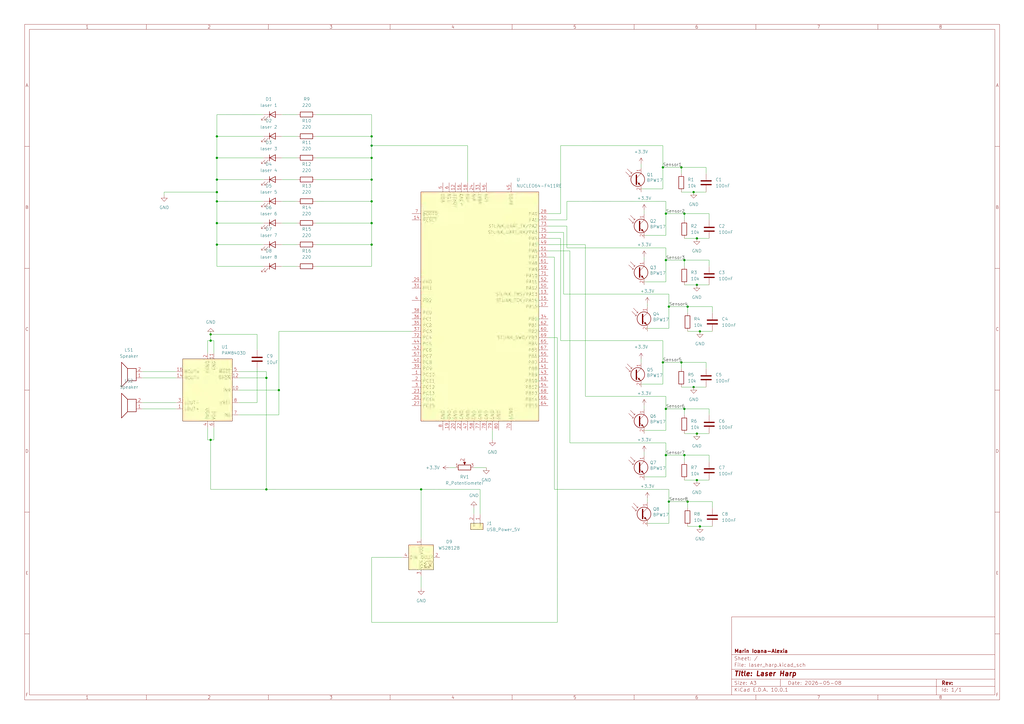The width and height of the screenshot is (1024, 724).
Task: Select the R8 10k resistor symbol
Action: pyautogui.click(x=687, y=517)
